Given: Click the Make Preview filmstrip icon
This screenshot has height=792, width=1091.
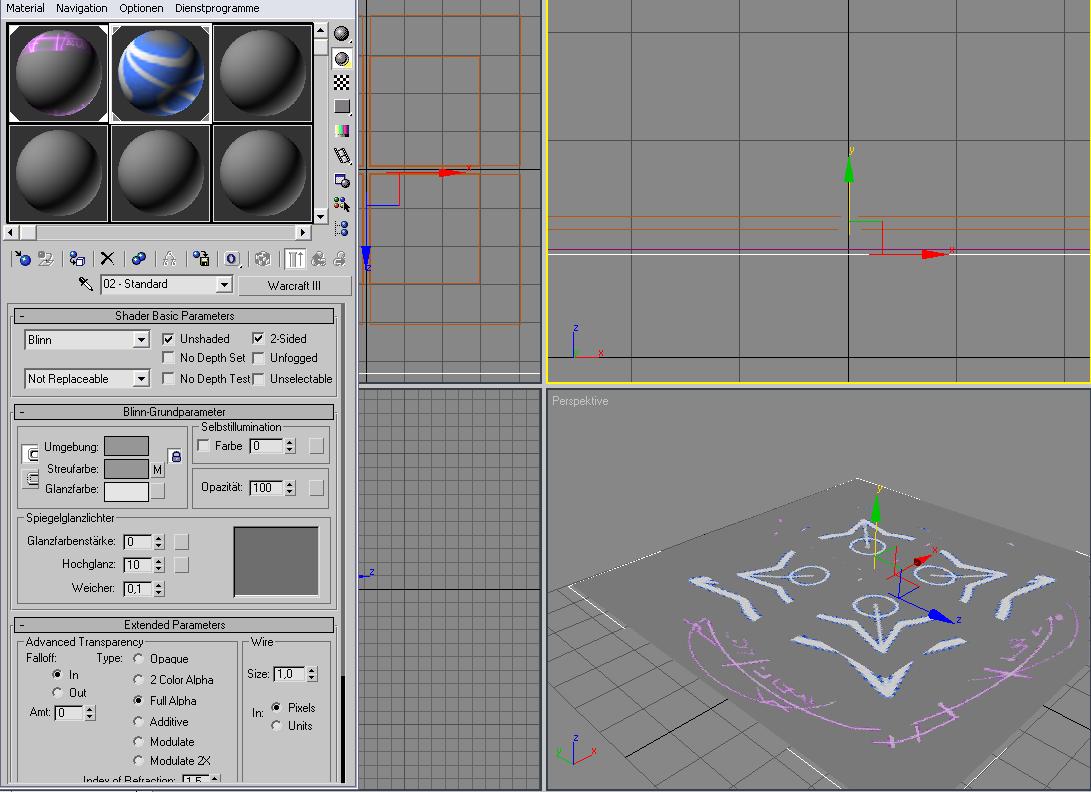Looking at the screenshot, I should point(342,156).
